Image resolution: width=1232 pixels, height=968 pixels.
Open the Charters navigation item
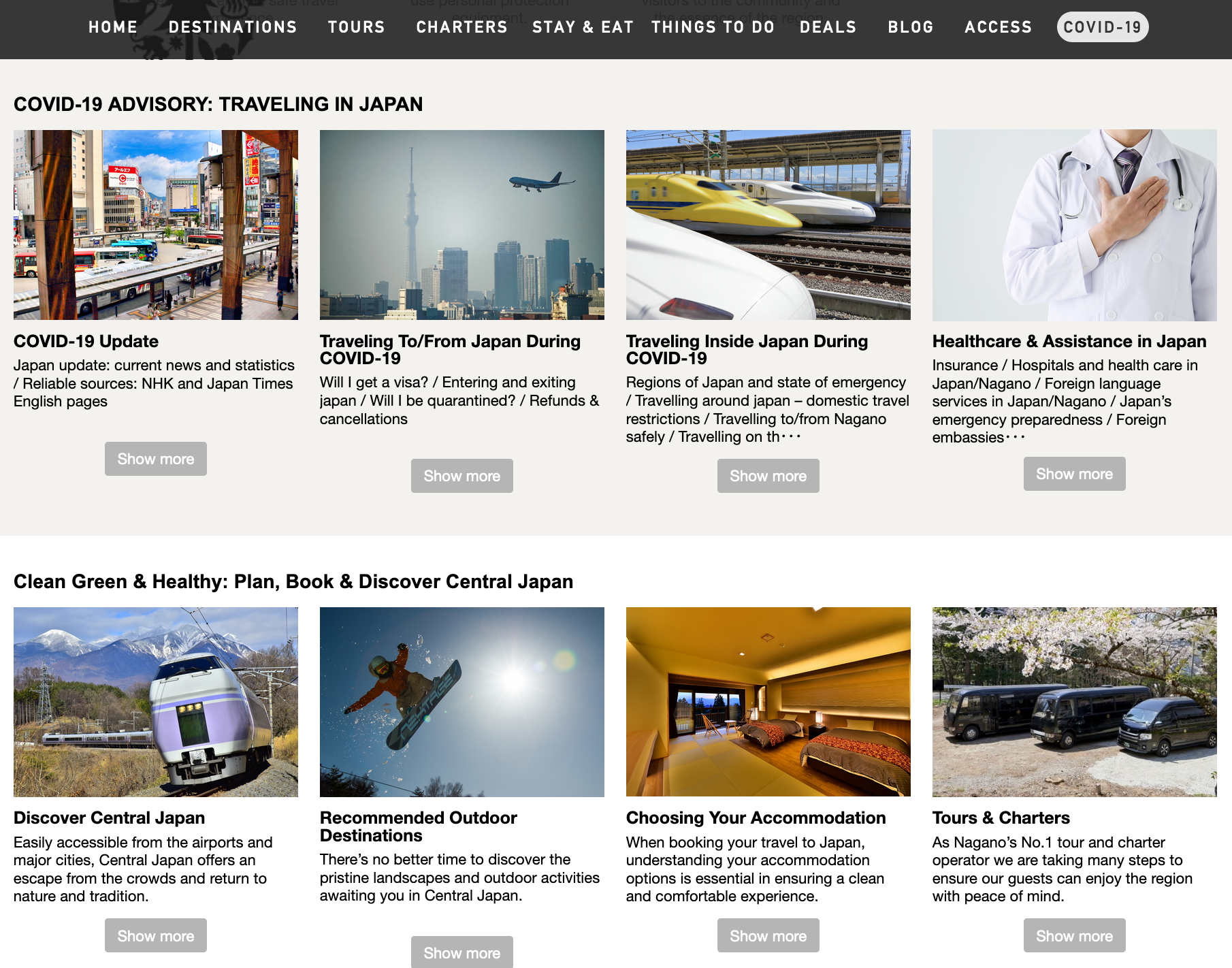[461, 27]
